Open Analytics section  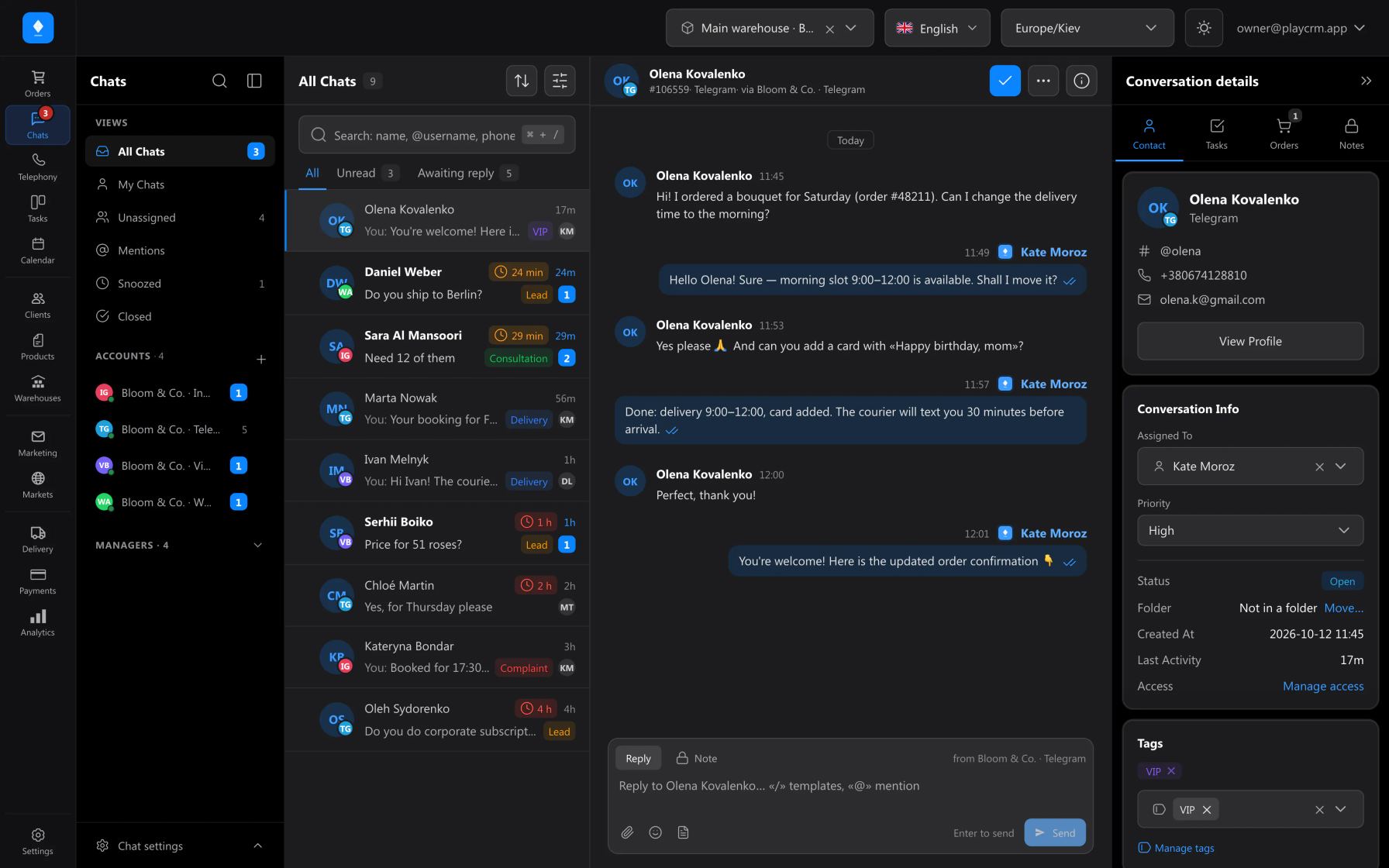tap(37, 622)
